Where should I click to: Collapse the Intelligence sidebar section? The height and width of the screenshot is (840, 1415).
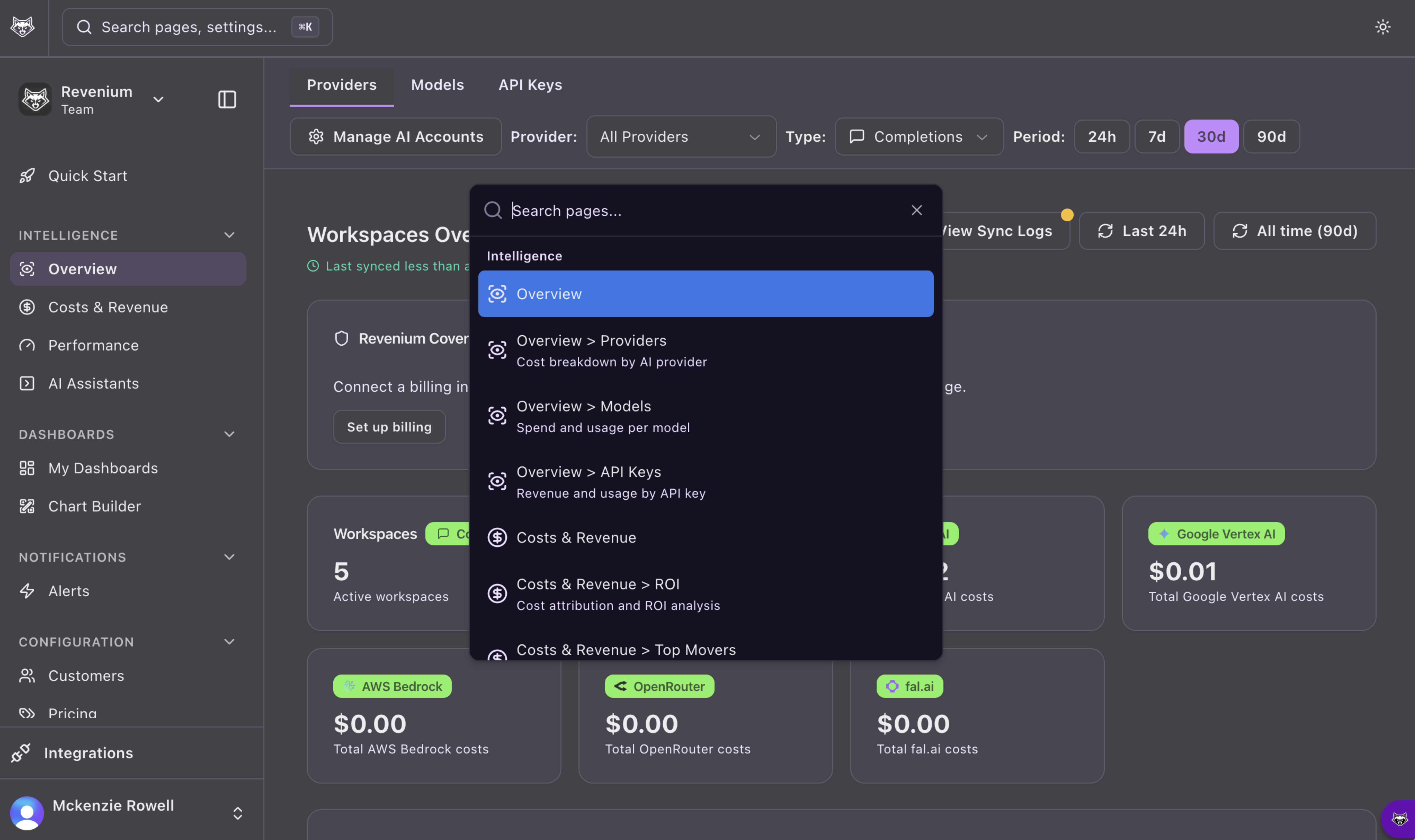coord(229,235)
